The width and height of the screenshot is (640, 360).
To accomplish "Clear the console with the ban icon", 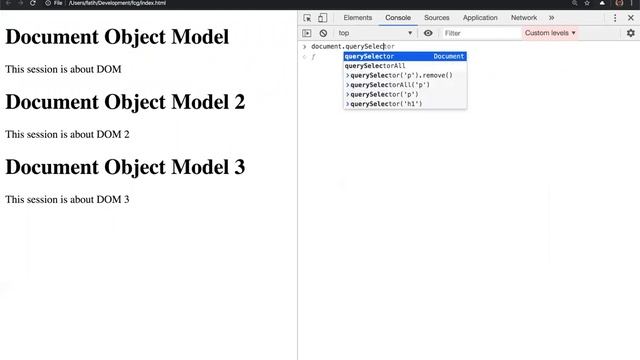I will [323, 33].
